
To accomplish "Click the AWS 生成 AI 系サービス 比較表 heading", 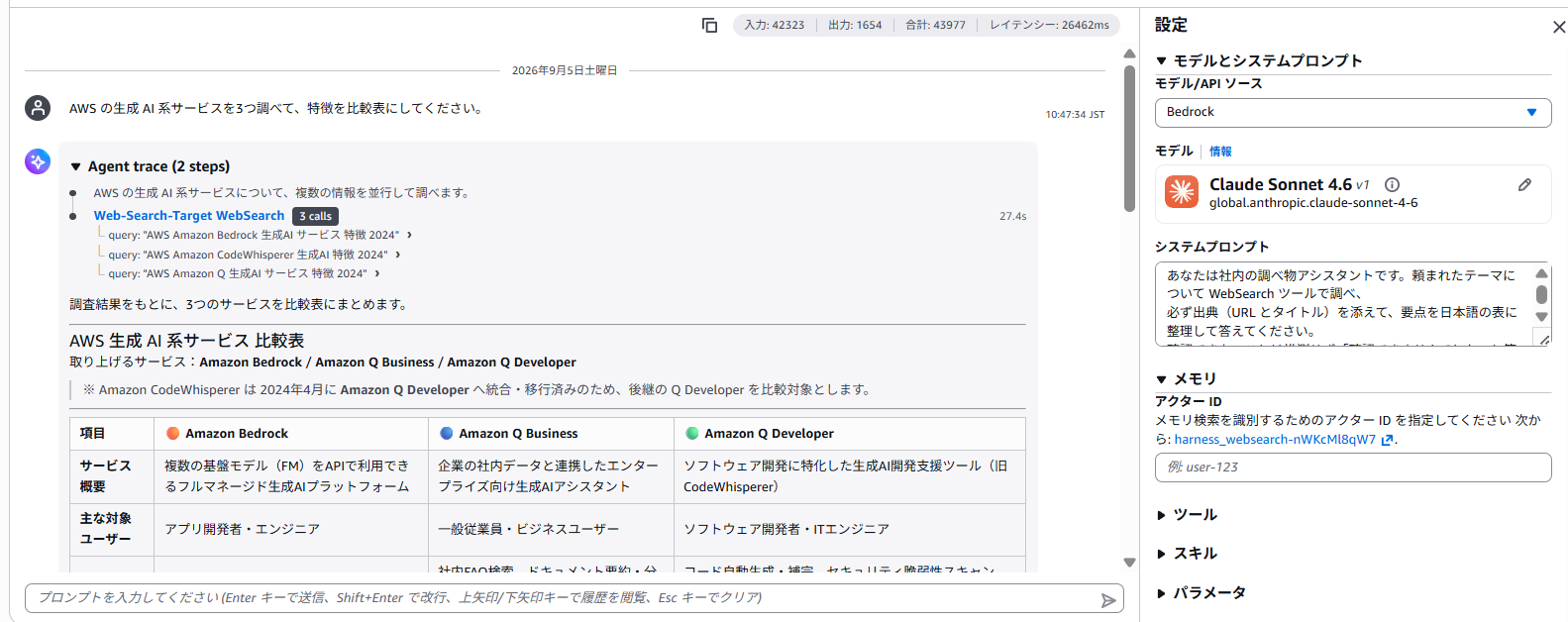I will click(x=186, y=340).
